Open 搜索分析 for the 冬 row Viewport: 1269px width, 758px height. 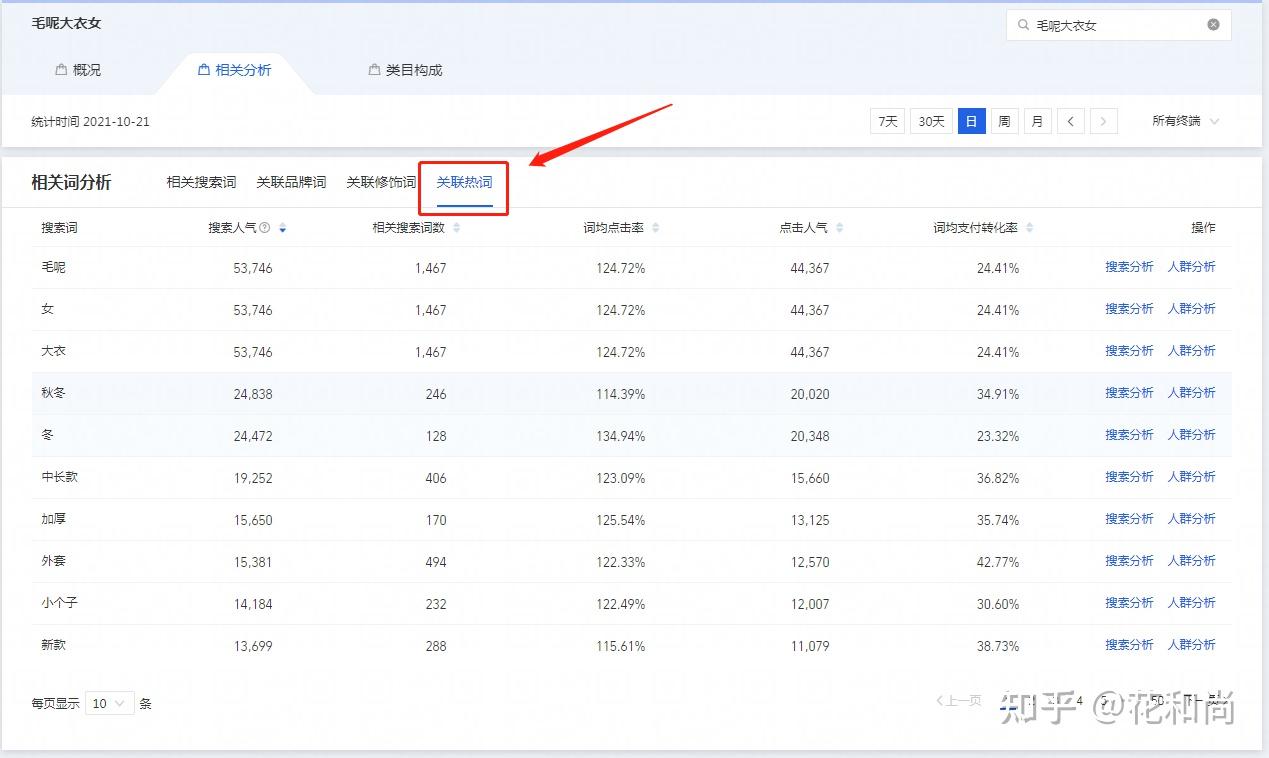[x=1129, y=435]
